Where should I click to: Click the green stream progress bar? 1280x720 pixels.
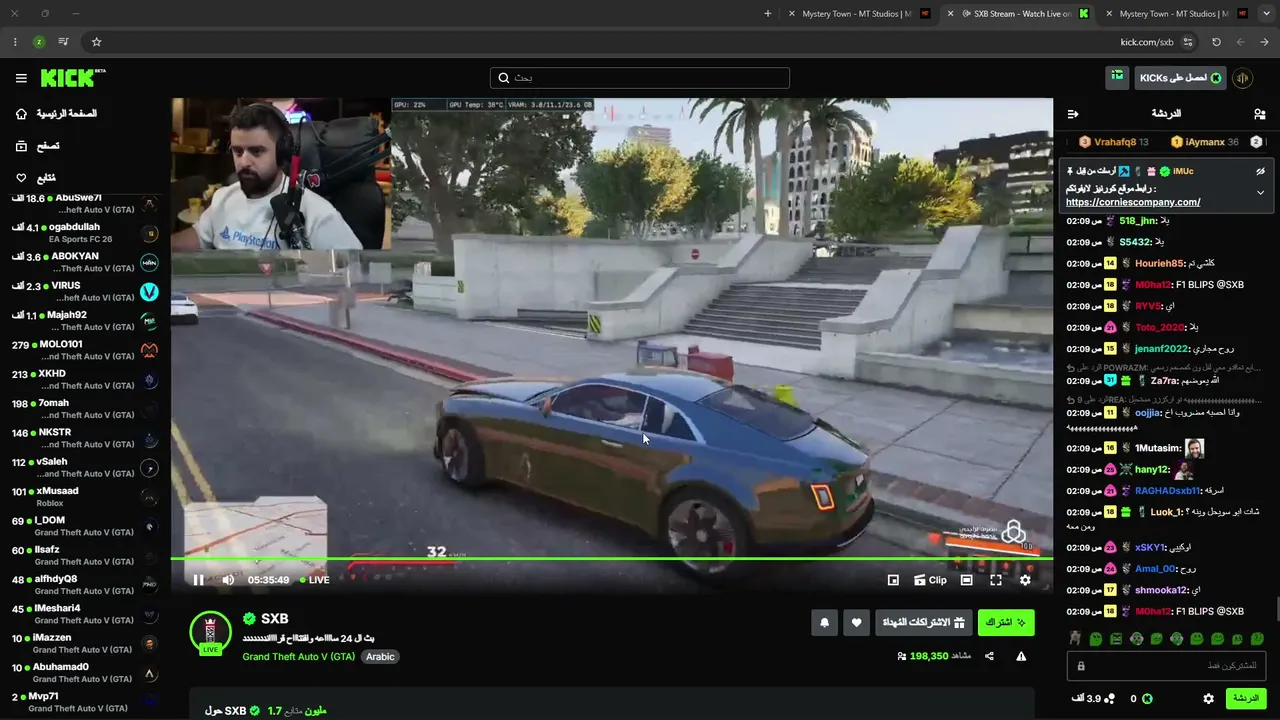[x=611, y=558]
